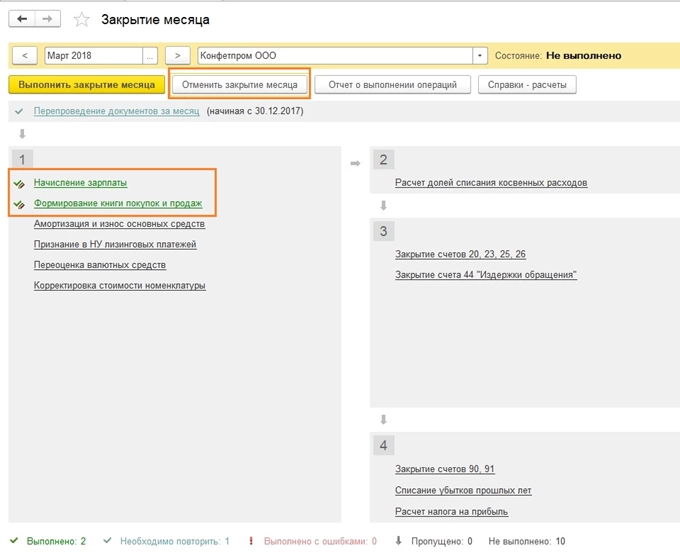
Task: Open period picker ellipsis button
Action: [x=150, y=56]
